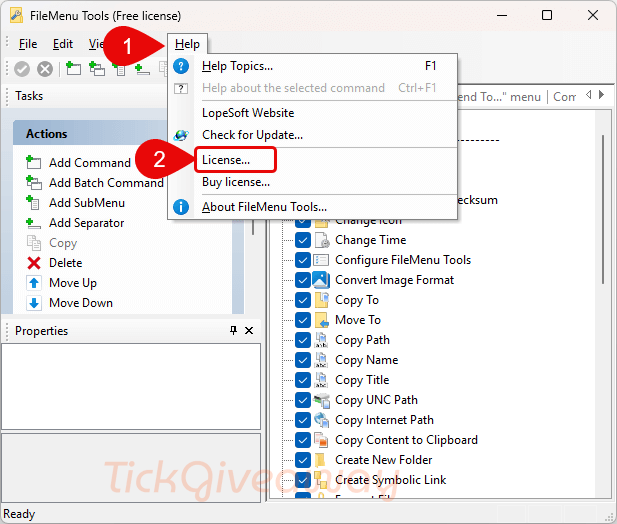617x524 pixels.
Task: Click the Add SubMenu icon in Actions
Action: [33, 203]
